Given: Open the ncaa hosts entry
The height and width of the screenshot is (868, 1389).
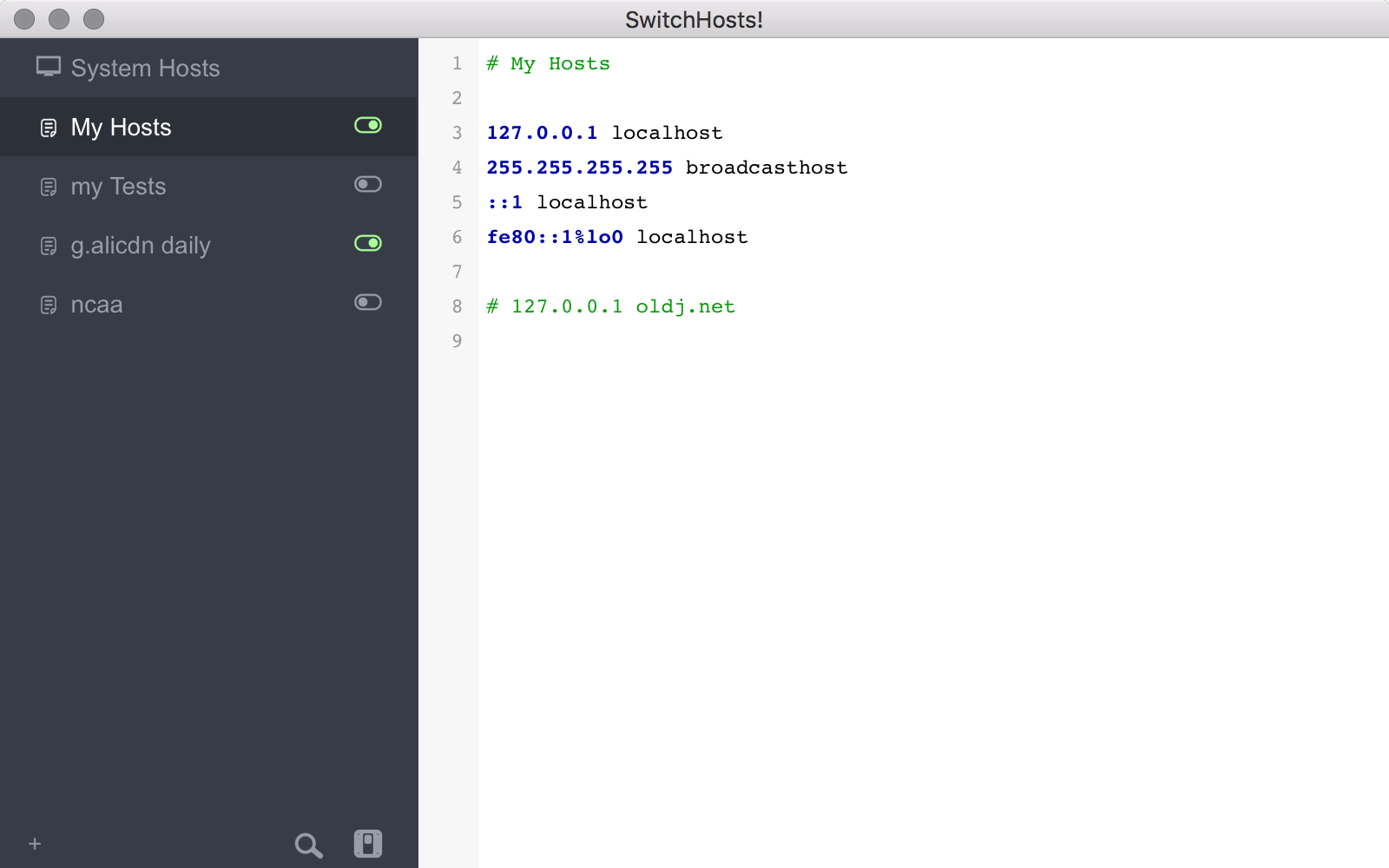Looking at the screenshot, I should pos(96,305).
